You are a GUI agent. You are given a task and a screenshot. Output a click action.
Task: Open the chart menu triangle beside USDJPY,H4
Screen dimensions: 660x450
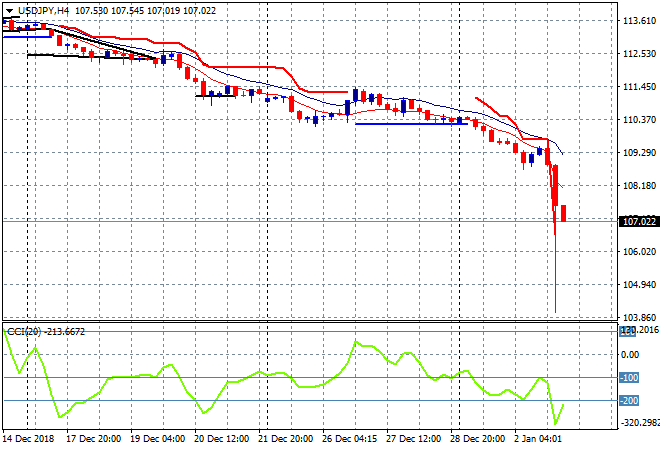click(9, 11)
